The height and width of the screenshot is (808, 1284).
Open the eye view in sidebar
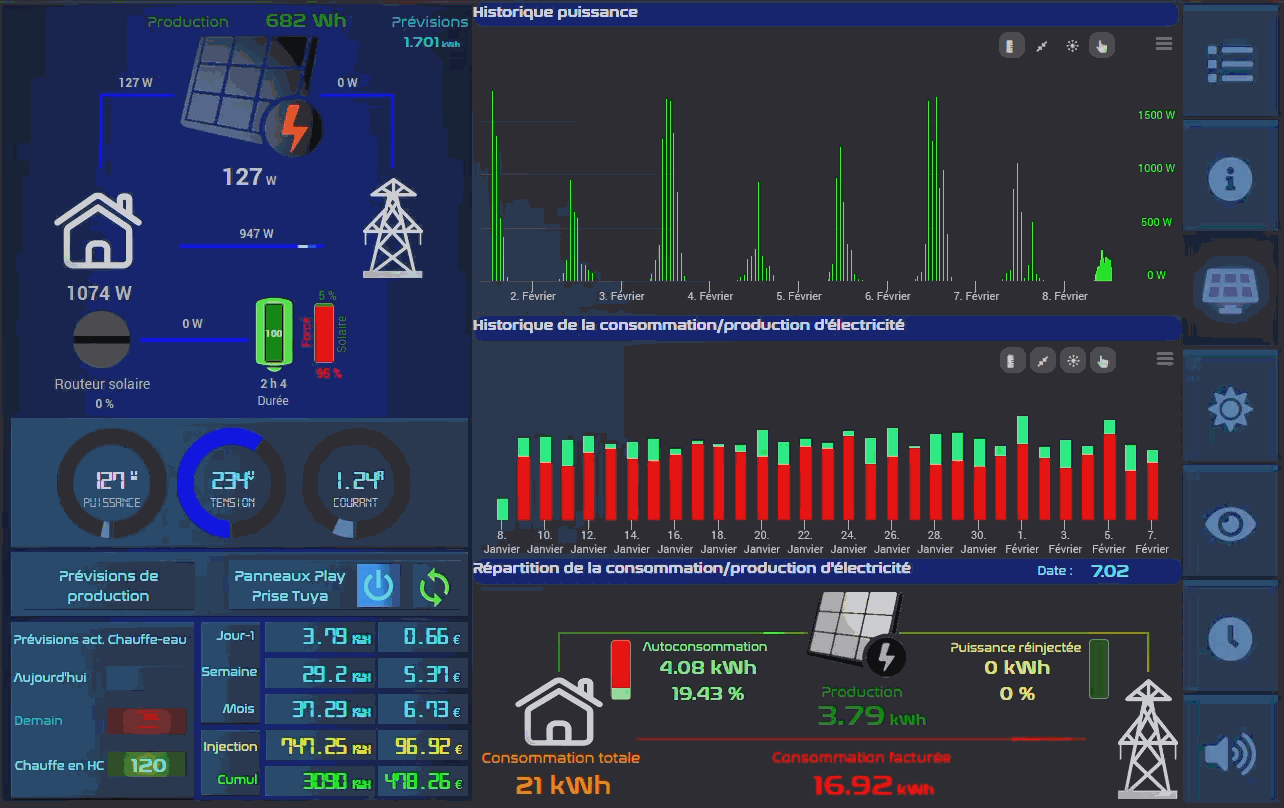click(1230, 523)
